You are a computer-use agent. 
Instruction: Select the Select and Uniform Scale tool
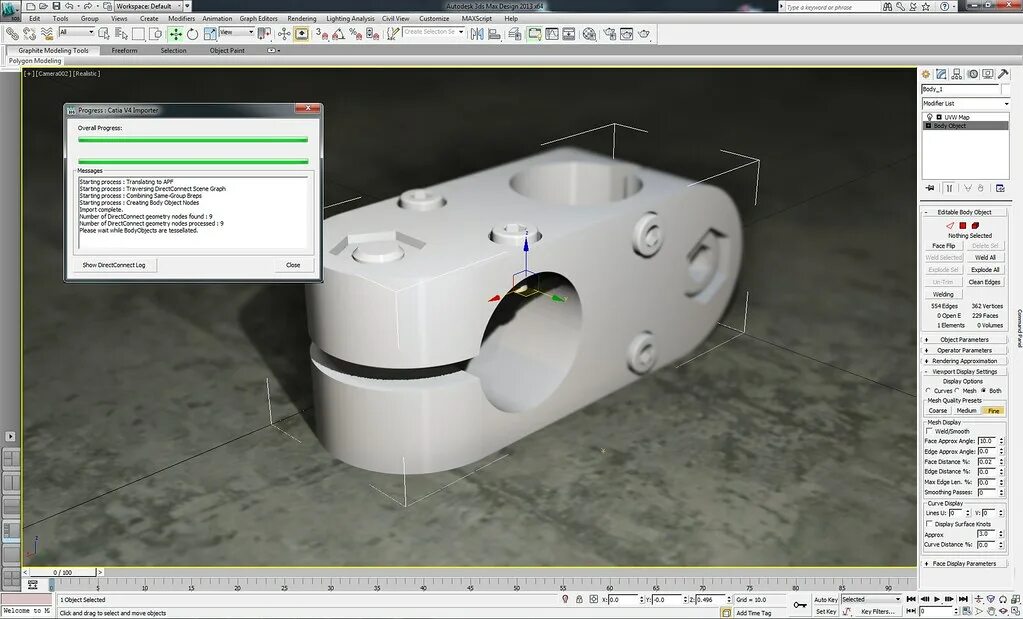[x=209, y=34]
